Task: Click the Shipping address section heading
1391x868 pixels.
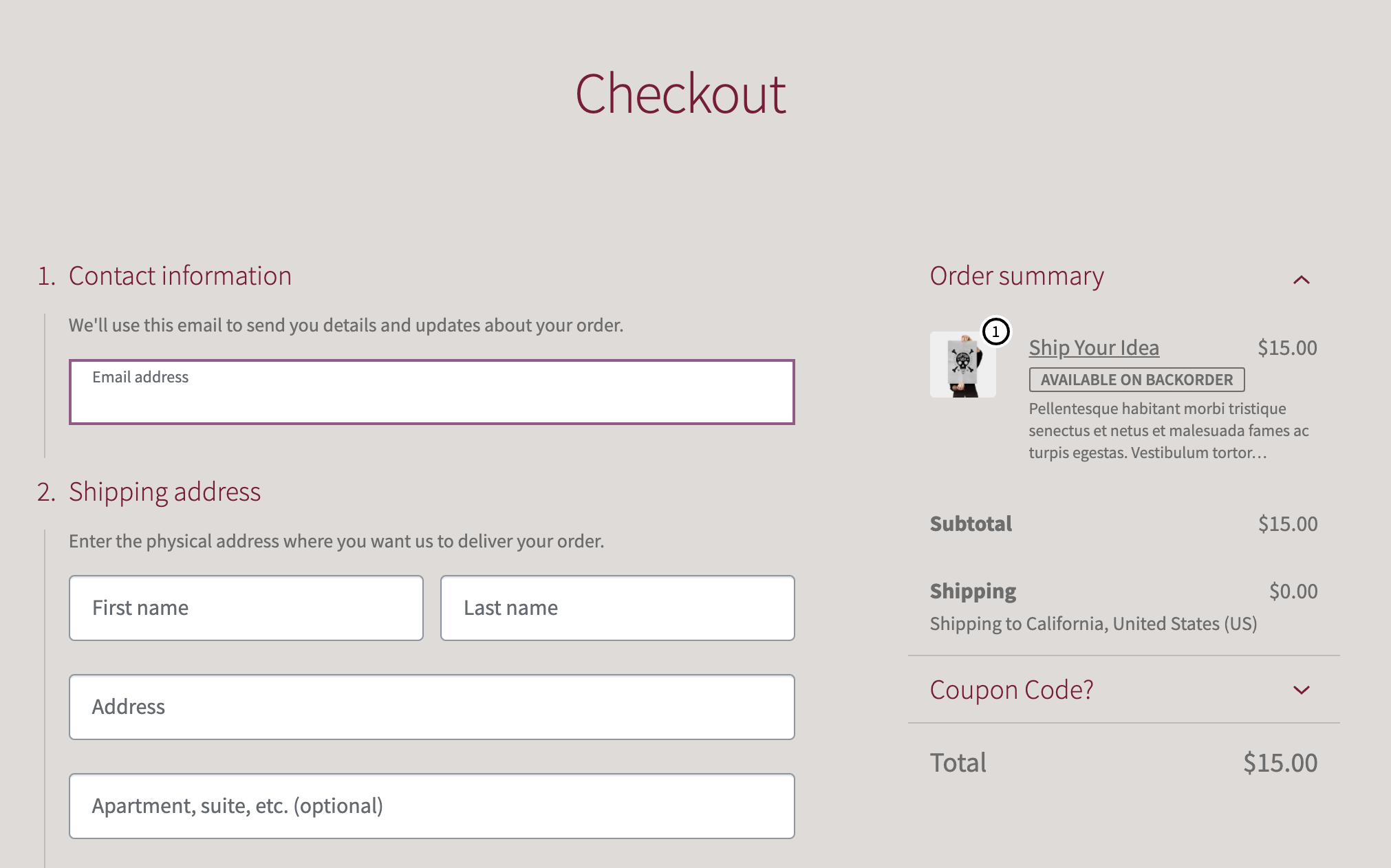Action: 164,492
